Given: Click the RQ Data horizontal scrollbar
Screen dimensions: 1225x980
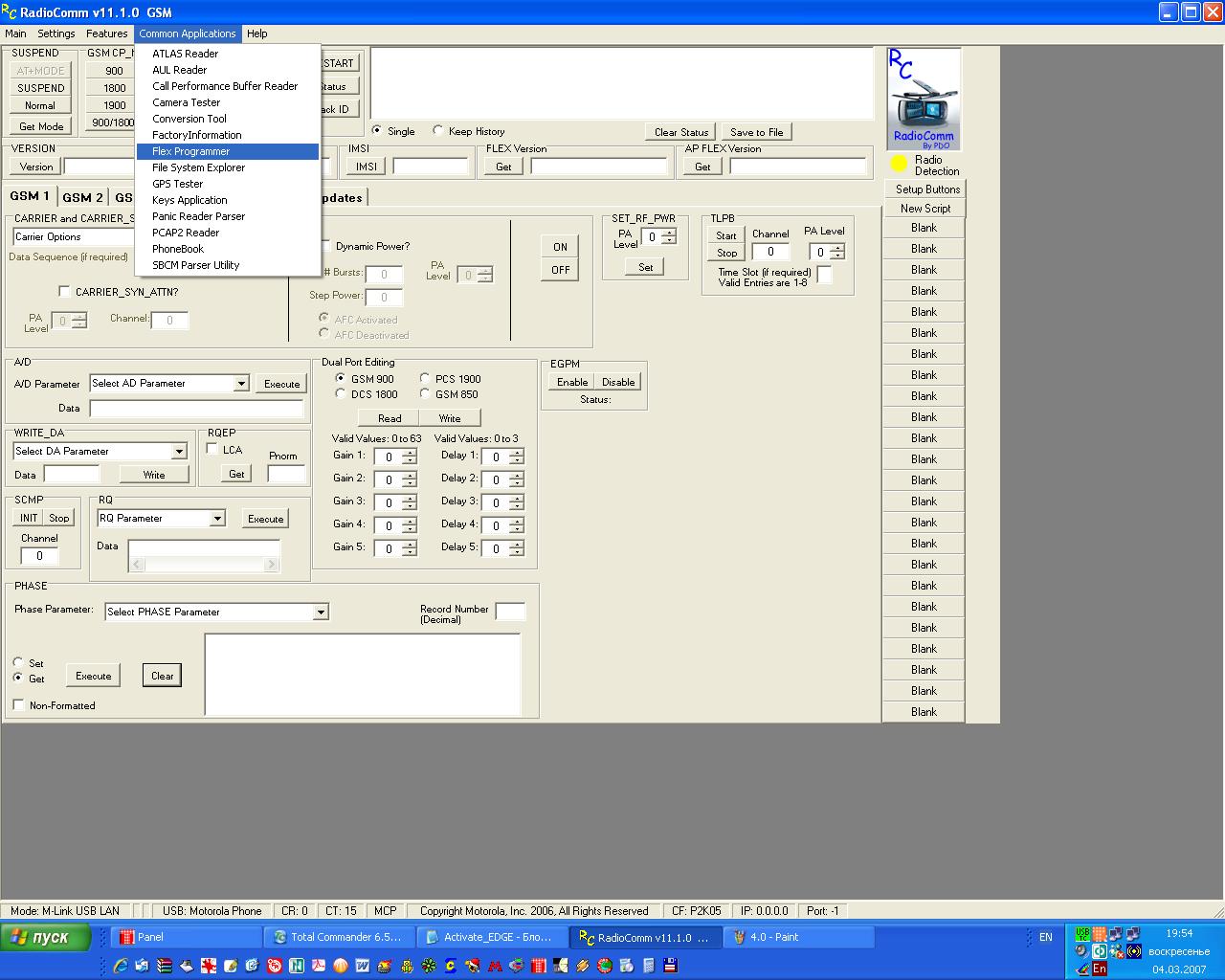Looking at the screenshot, I should click(x=204, y=565).
